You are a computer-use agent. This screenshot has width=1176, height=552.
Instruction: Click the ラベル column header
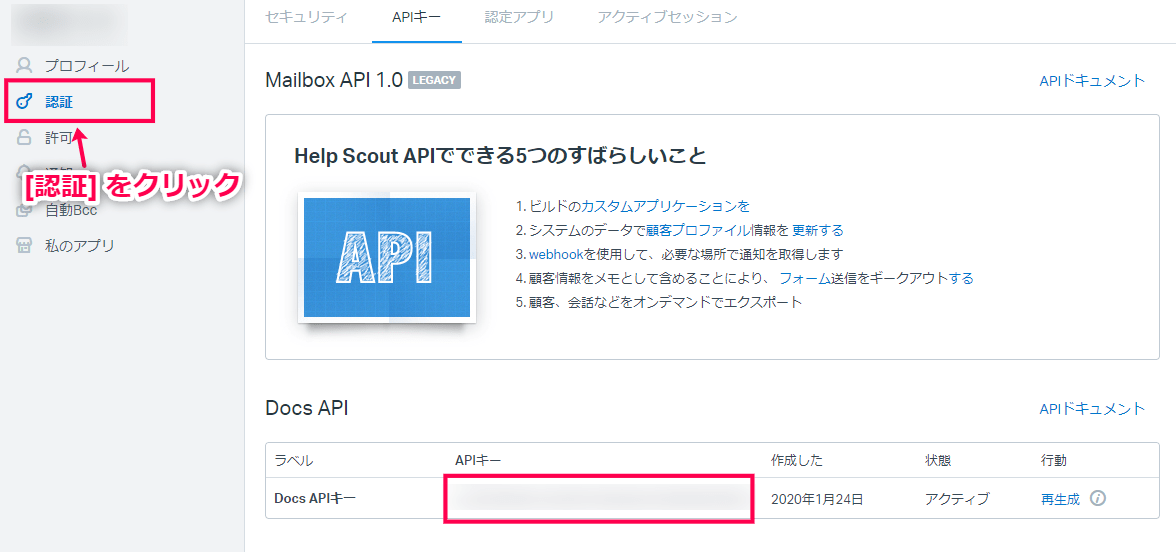[x=294, y=460]
